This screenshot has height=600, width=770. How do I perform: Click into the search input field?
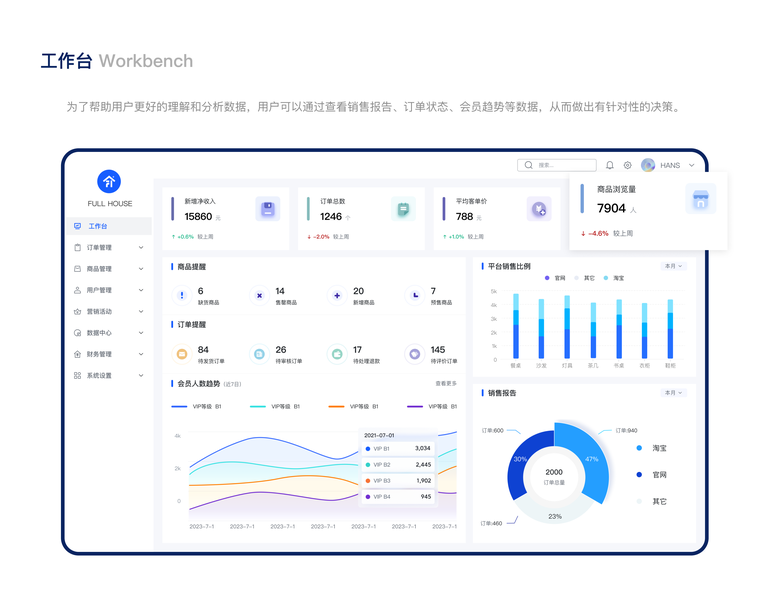click(557, 165)
